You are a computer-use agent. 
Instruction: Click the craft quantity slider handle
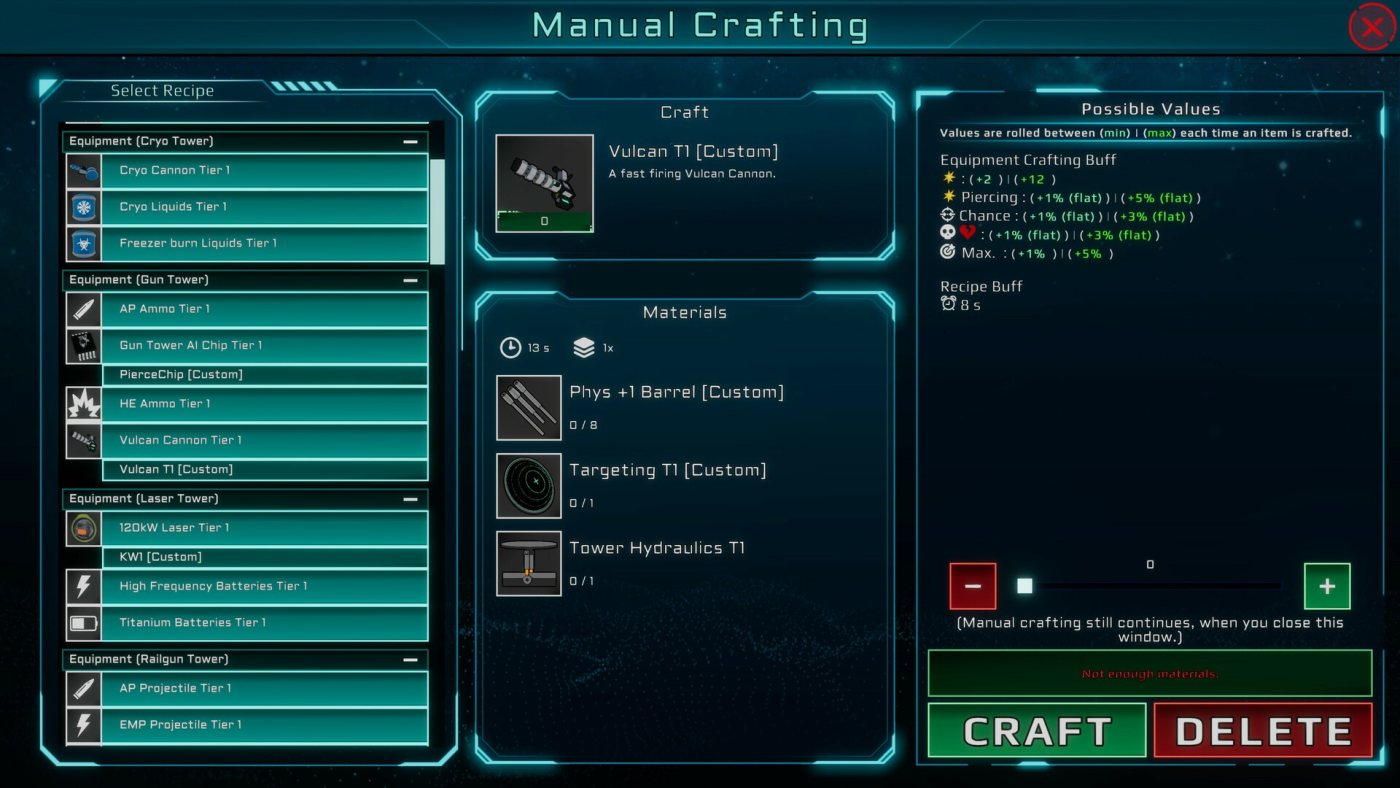(x=1024, y=586)
